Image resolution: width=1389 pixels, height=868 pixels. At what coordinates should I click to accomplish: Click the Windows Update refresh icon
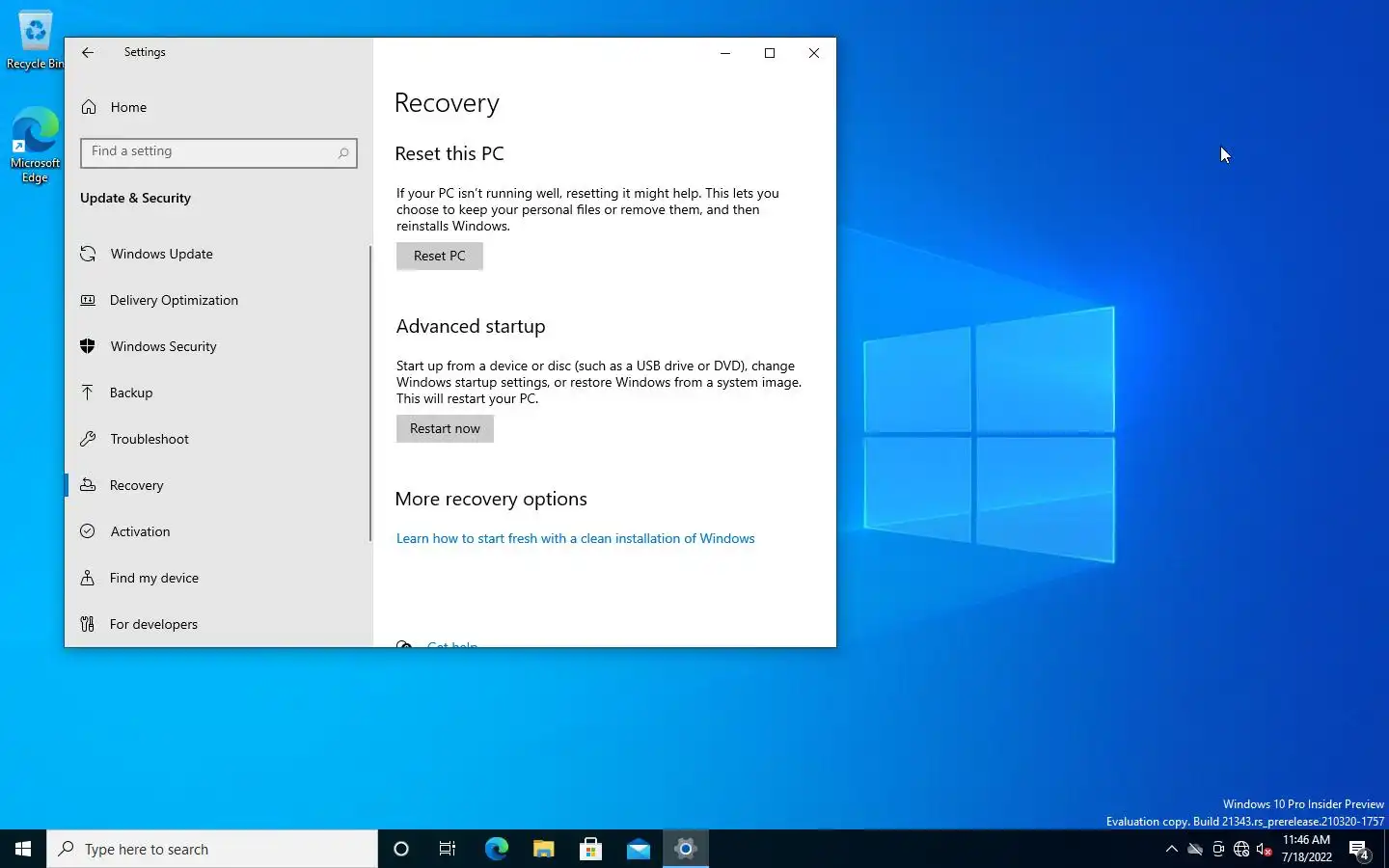[x=88, y=254]
